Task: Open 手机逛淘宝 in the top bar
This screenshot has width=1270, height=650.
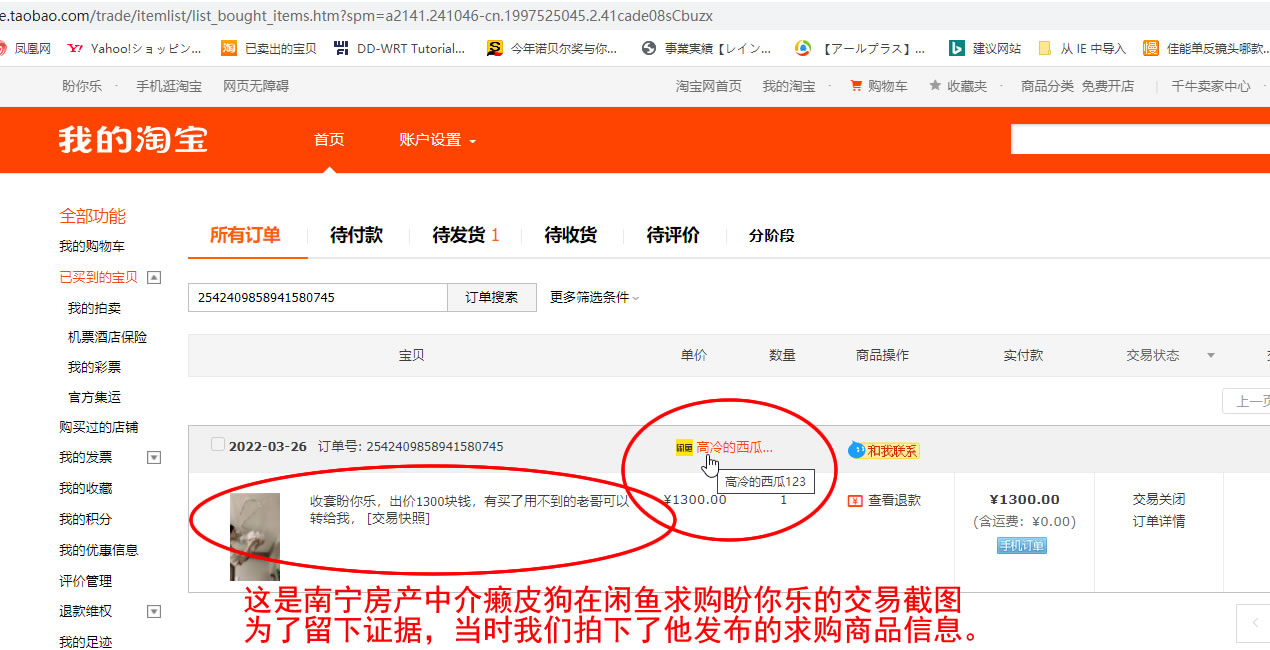Action: pyautogui.click(x=169, y=86)
